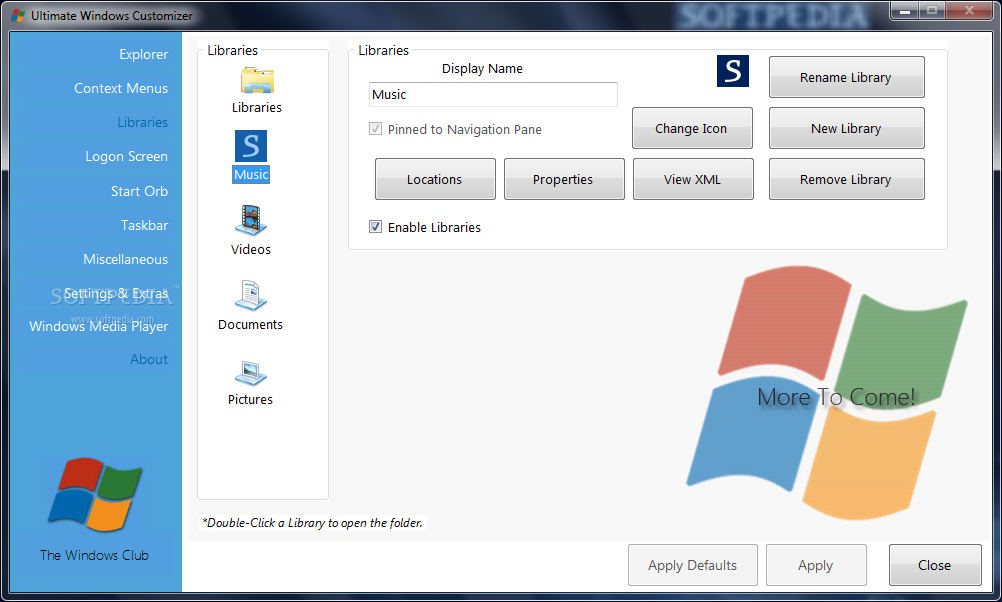Create a New Library

(846, 128)
